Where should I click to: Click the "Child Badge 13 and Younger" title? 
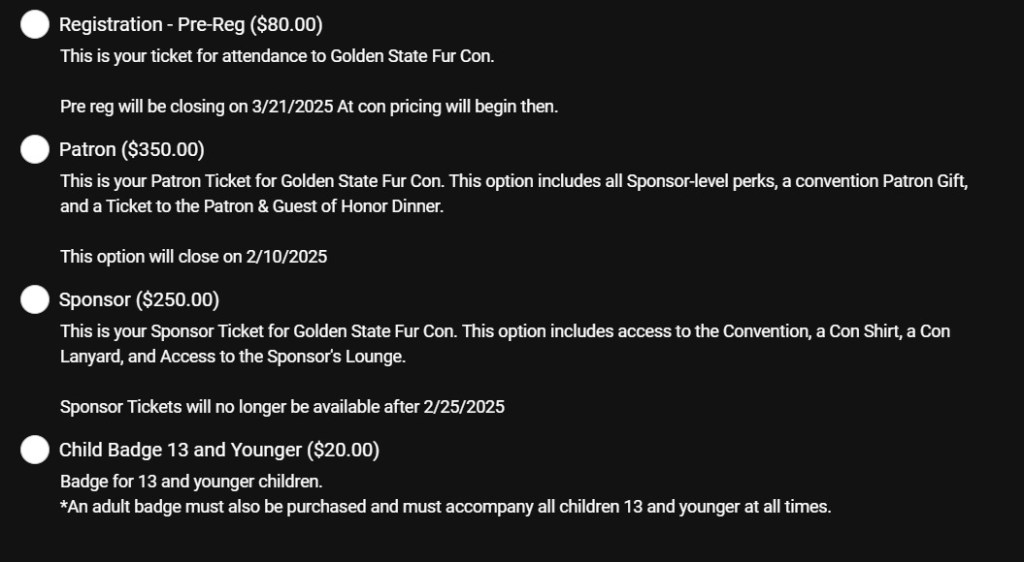180,450
